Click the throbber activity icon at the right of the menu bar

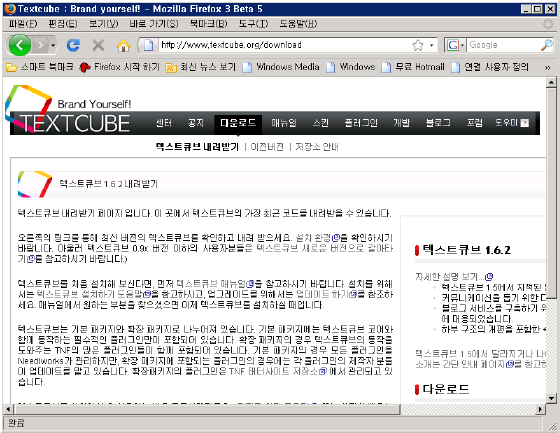click(548, 24)
